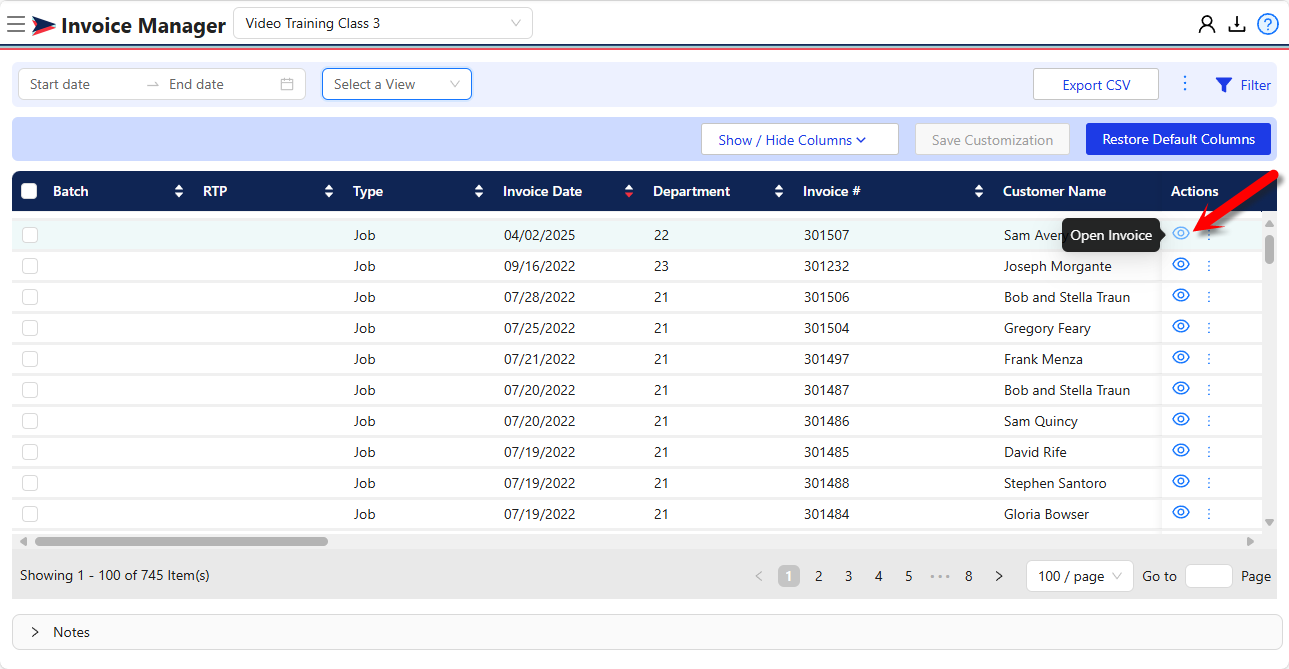Open invoice 301488 with eye icon
Image resolution: width=1289 pixels, height=669 pixels.
[x=1181, y=482]
